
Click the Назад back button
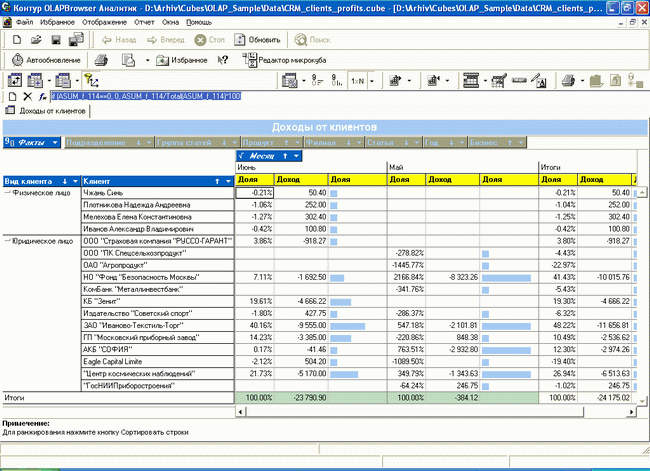tap(119, 40)
